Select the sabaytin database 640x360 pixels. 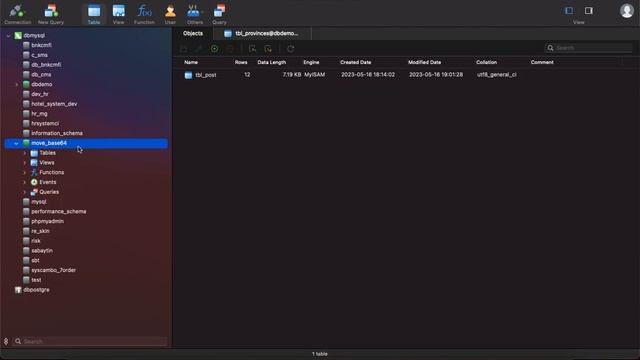tap(42, 251)
